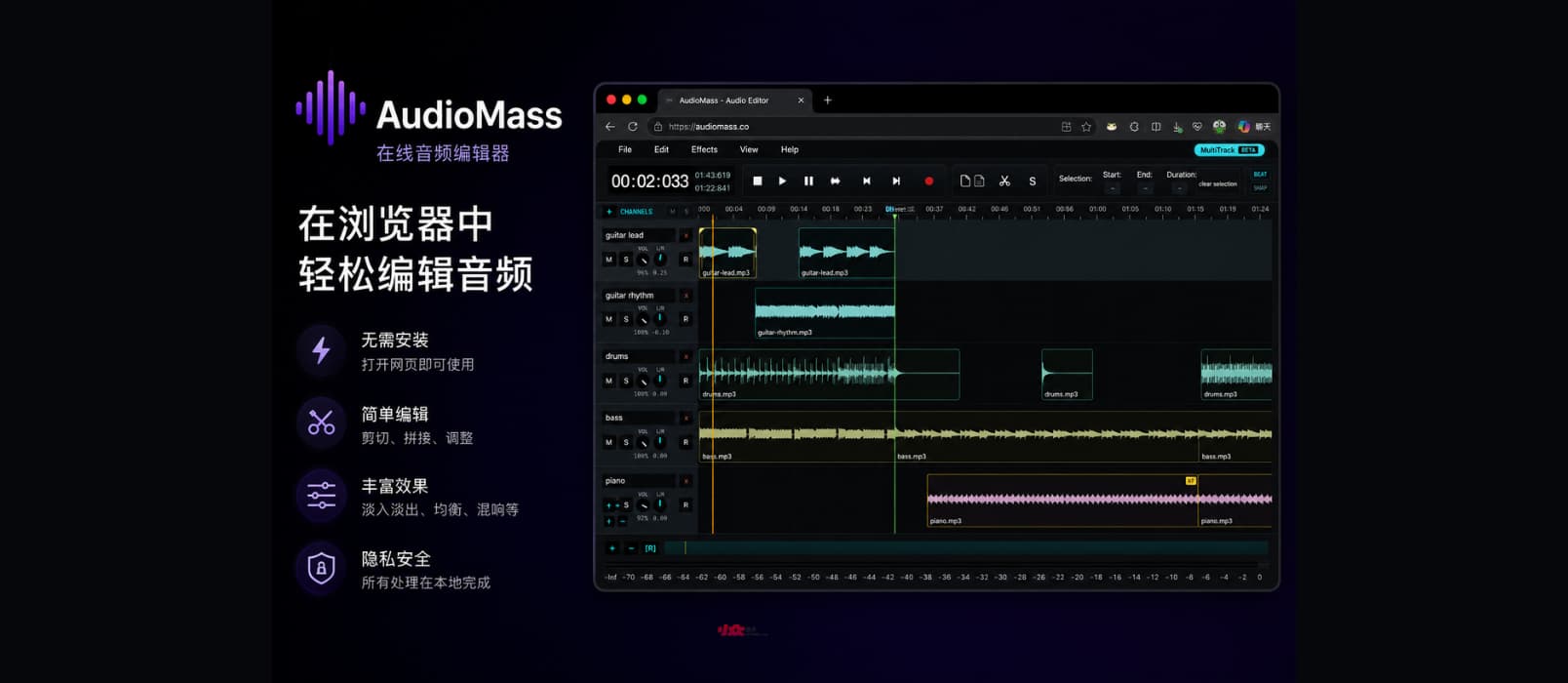The height and width of the screenshot is (683, 1568).
Task: Delete the guitar lead track
Action: tap(686, 235)
